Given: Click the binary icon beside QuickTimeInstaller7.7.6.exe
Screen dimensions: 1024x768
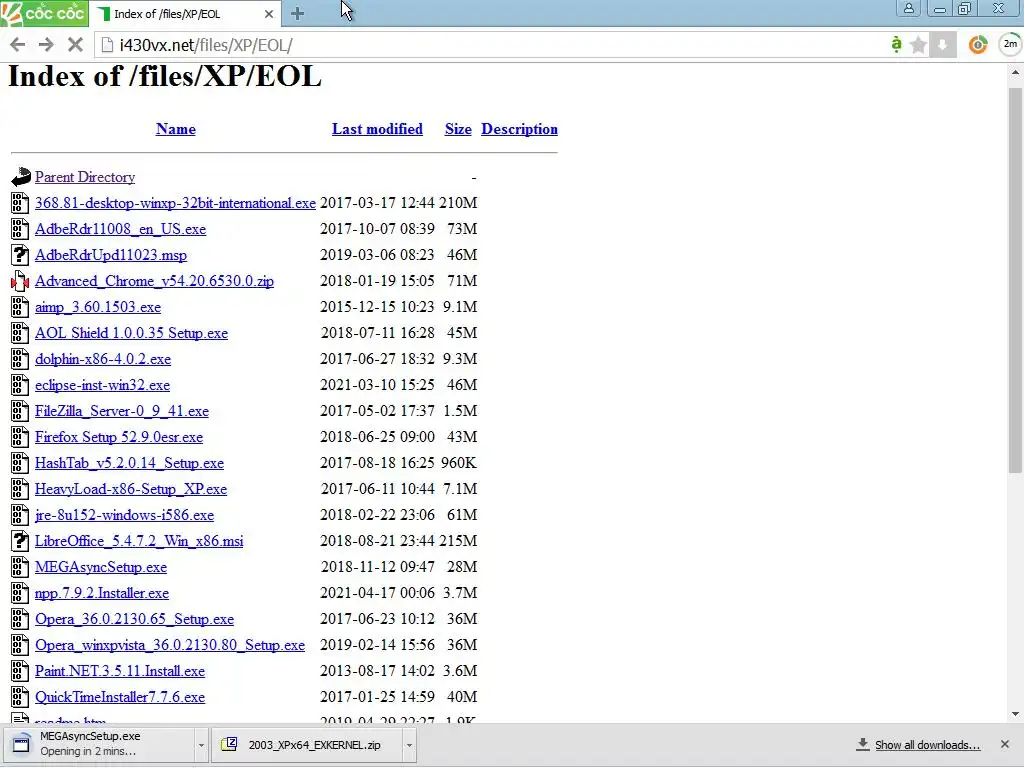Looking at the screenshot, I should (20, 697).
